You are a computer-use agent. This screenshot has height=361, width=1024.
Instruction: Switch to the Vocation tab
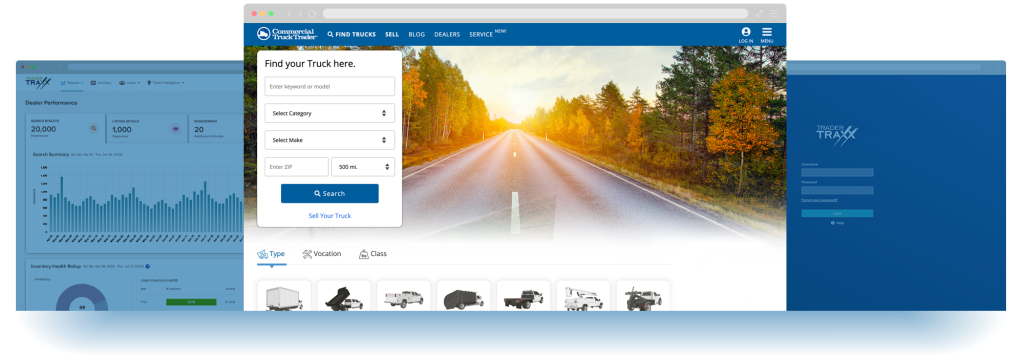pos(322,254)
